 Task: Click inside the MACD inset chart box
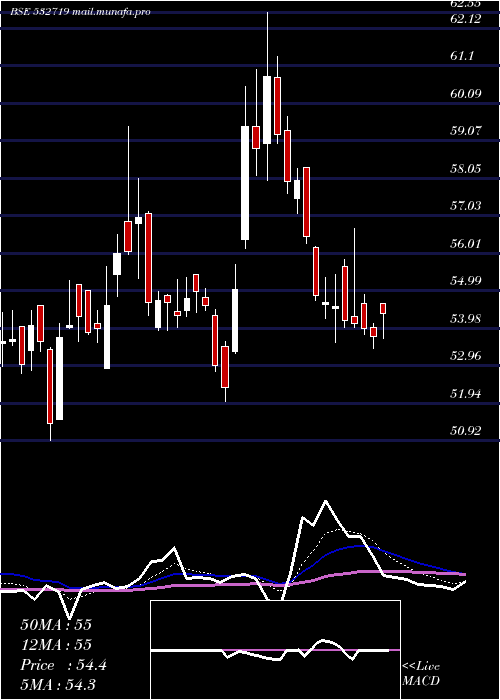point(275,650)
